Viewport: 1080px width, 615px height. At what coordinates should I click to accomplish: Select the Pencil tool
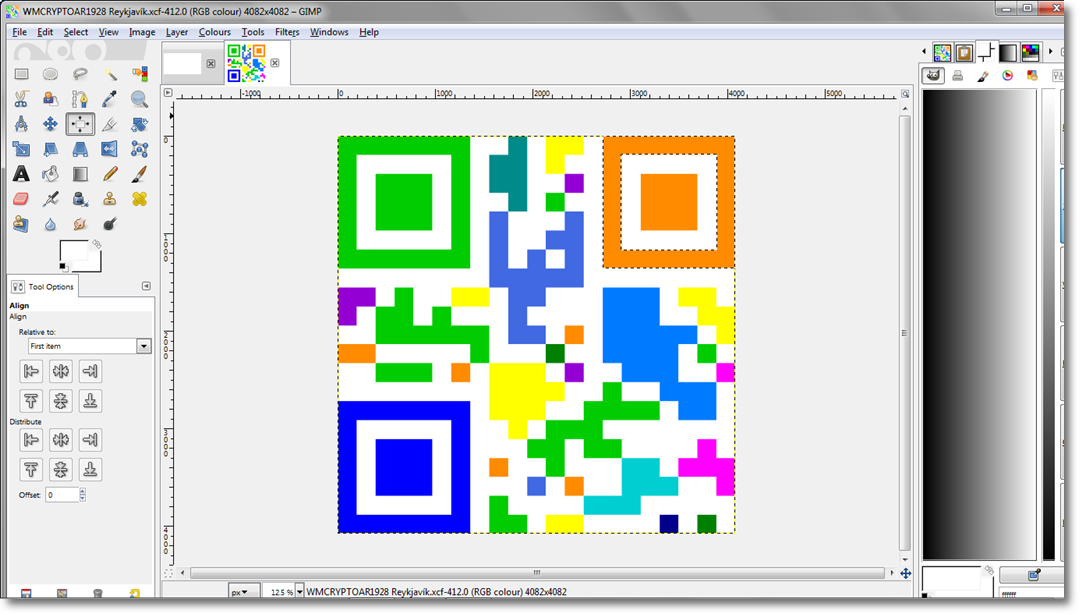[x=110, y=174]
